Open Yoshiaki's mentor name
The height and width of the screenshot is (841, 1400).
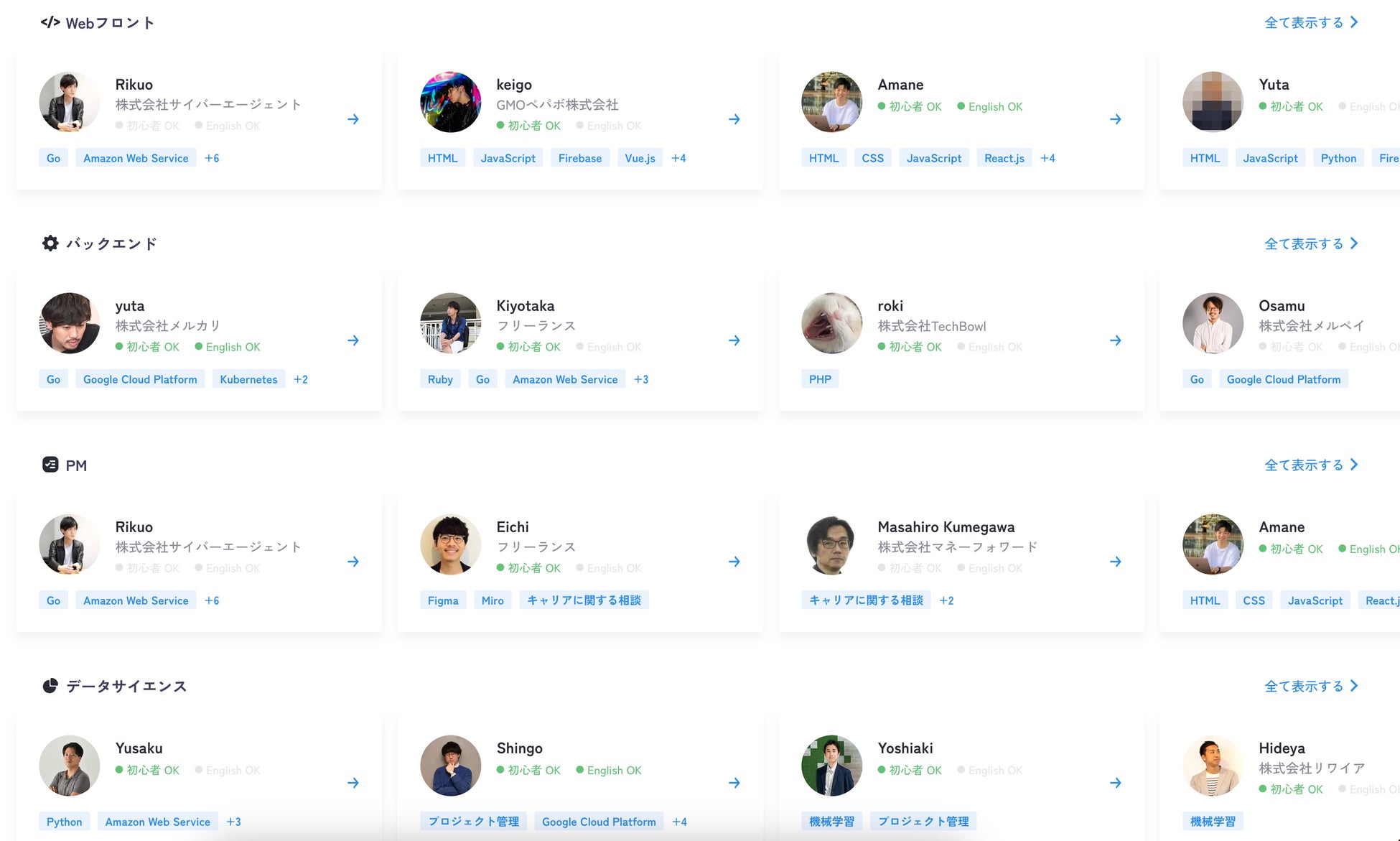coord(905,748)
